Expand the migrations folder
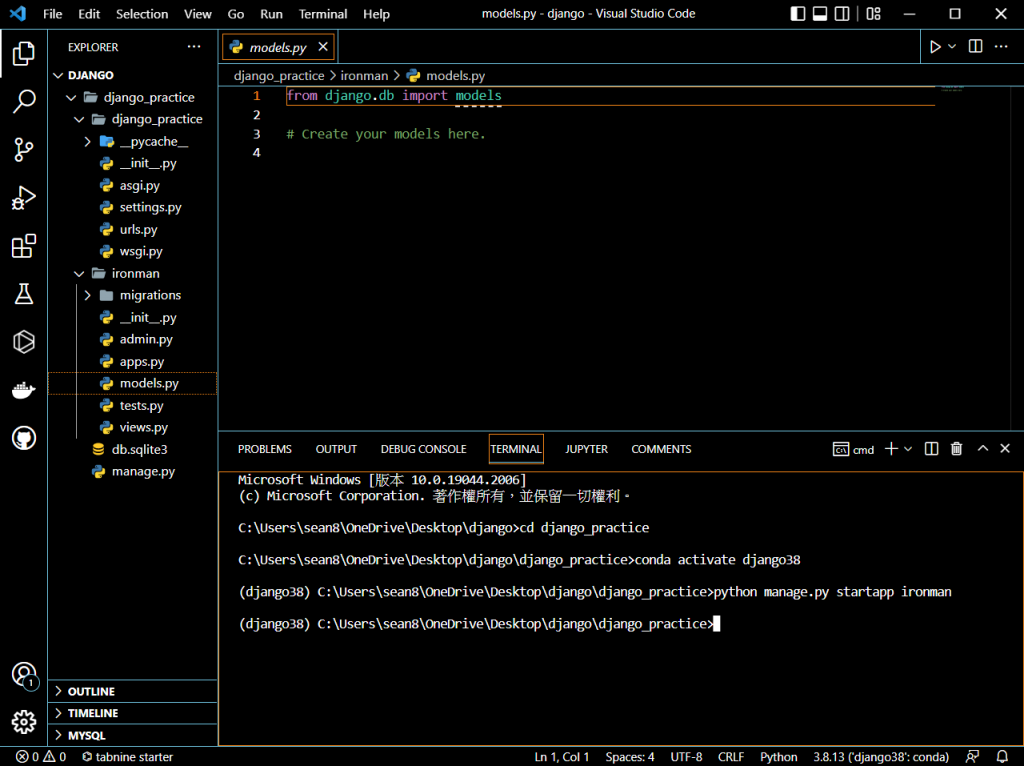Image resolution: width=1024 pixels, height=766 pixels. 88,295
